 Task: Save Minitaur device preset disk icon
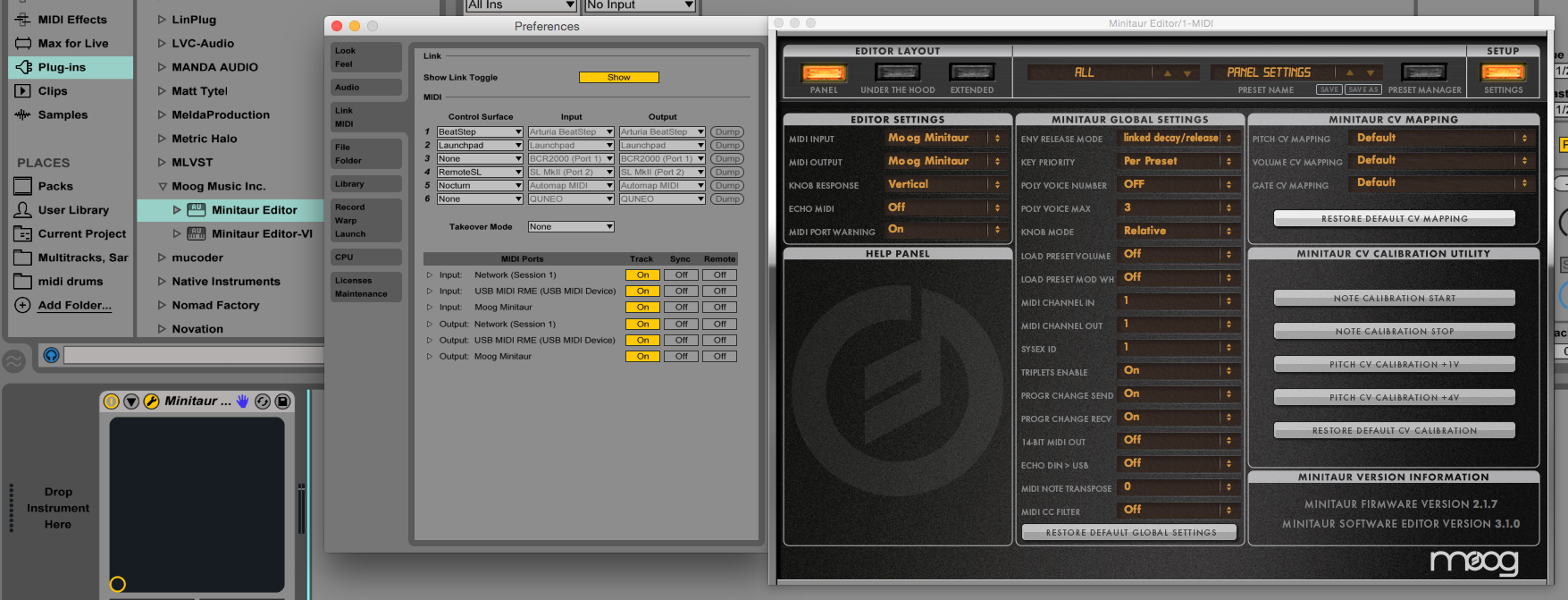coord(282,401)
